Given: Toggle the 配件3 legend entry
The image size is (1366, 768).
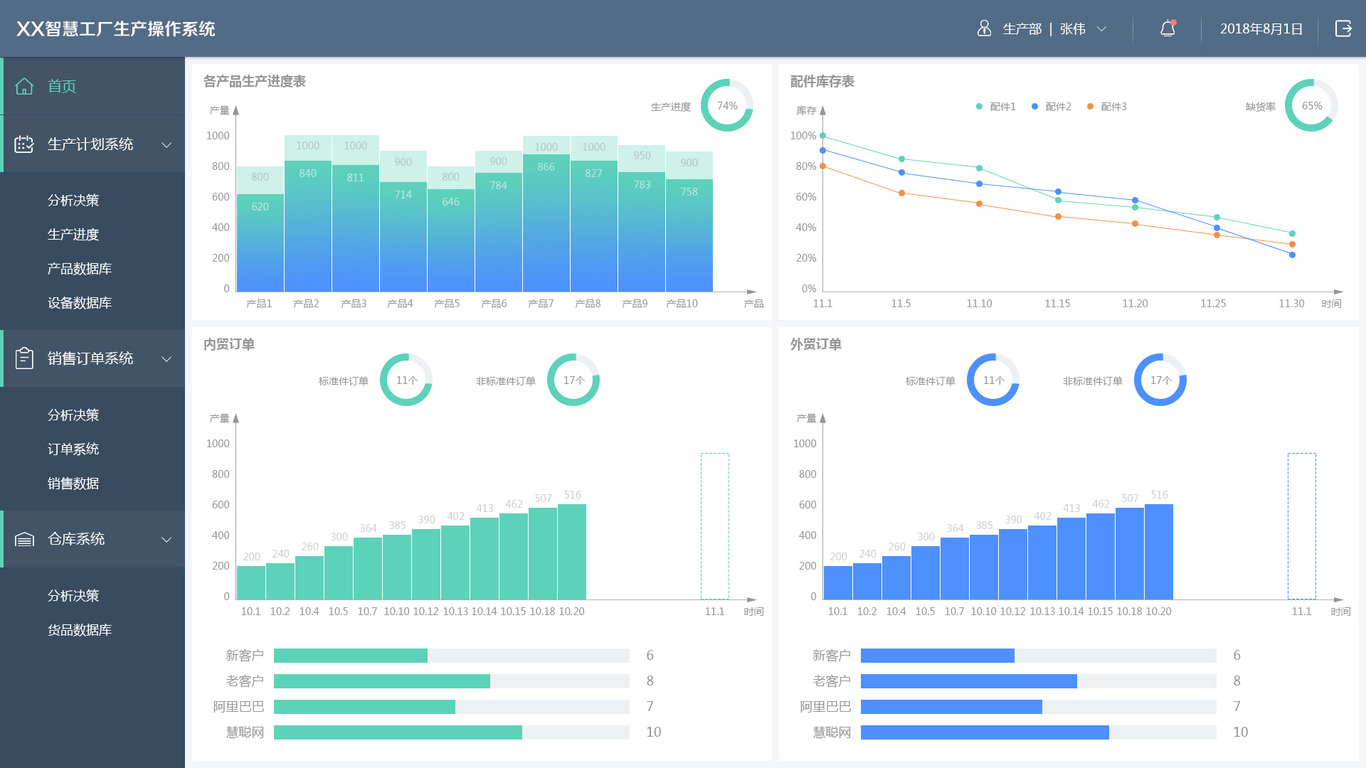Looking at the screenshot, I should coord(1106,106).
